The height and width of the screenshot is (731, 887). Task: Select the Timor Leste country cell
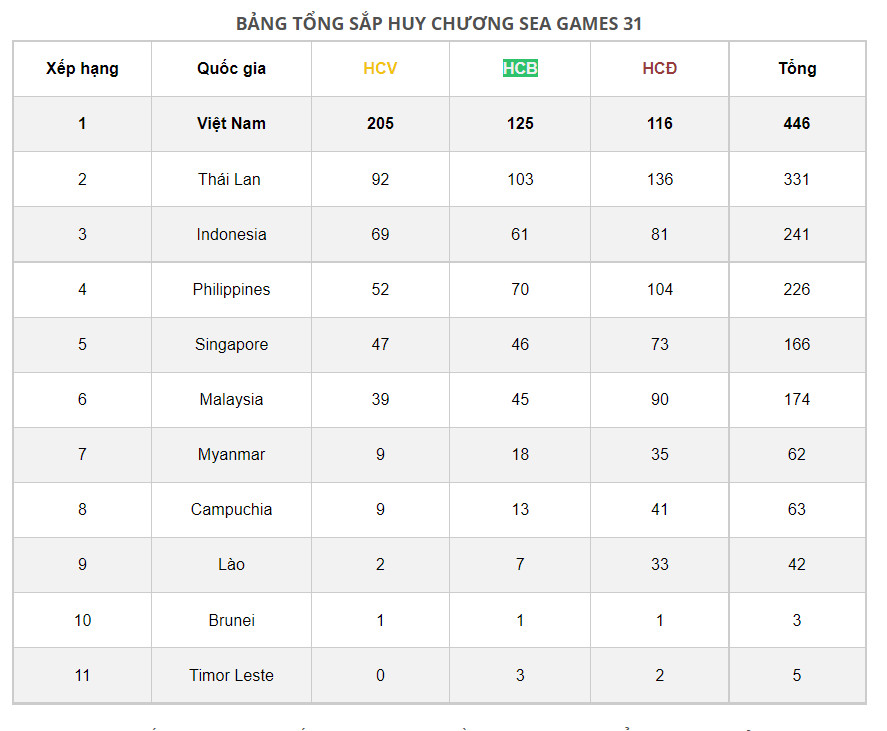click(231, 675)
